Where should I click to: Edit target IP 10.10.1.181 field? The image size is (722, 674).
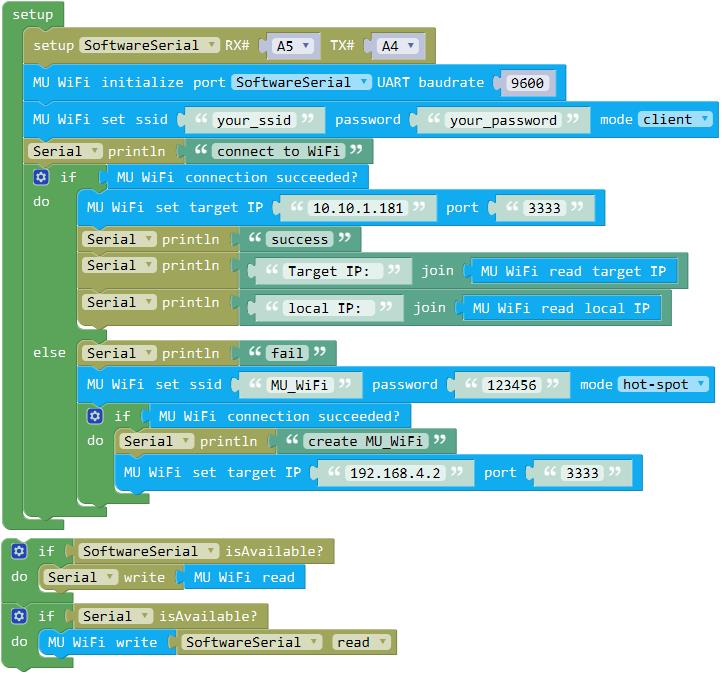pyautogui.click(x=358, y=208)
